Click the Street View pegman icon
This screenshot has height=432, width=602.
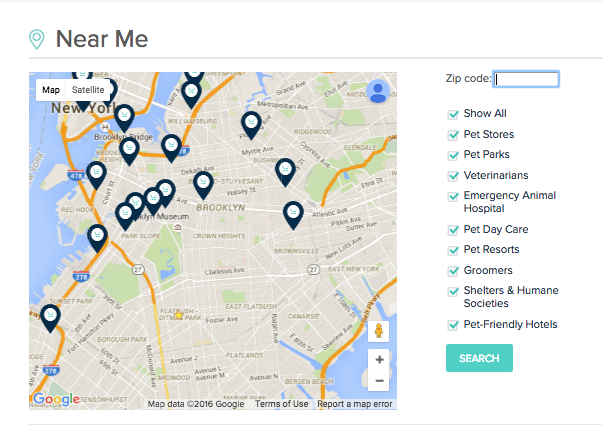(379, 331)
